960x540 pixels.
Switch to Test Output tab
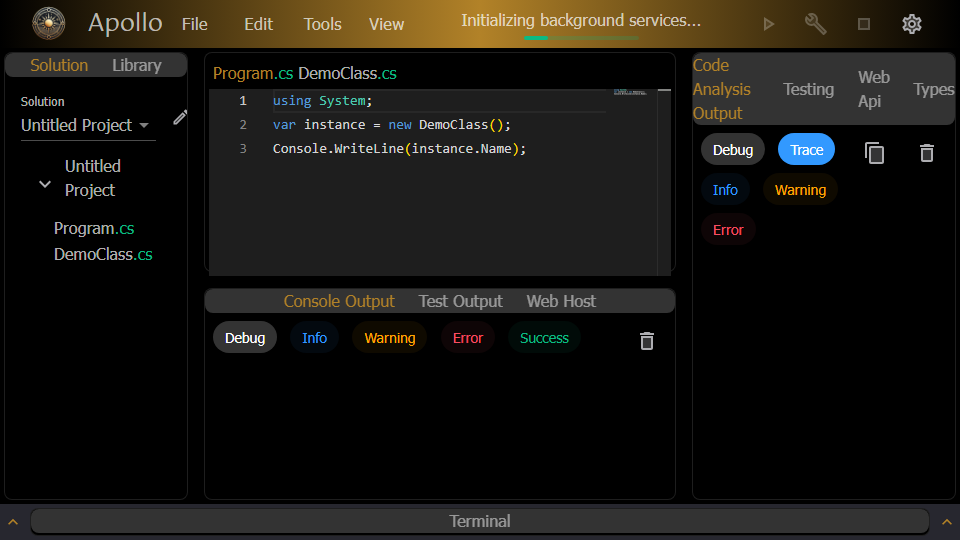[x=460, y=301]
